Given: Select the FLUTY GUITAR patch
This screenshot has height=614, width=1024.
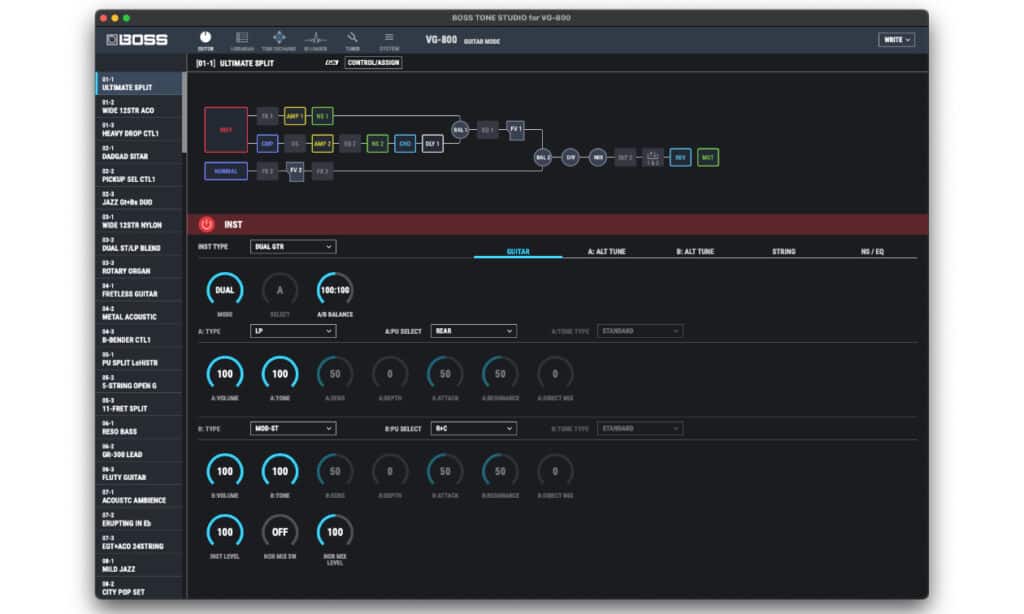Looking at the screenshot, I should 139,474.
